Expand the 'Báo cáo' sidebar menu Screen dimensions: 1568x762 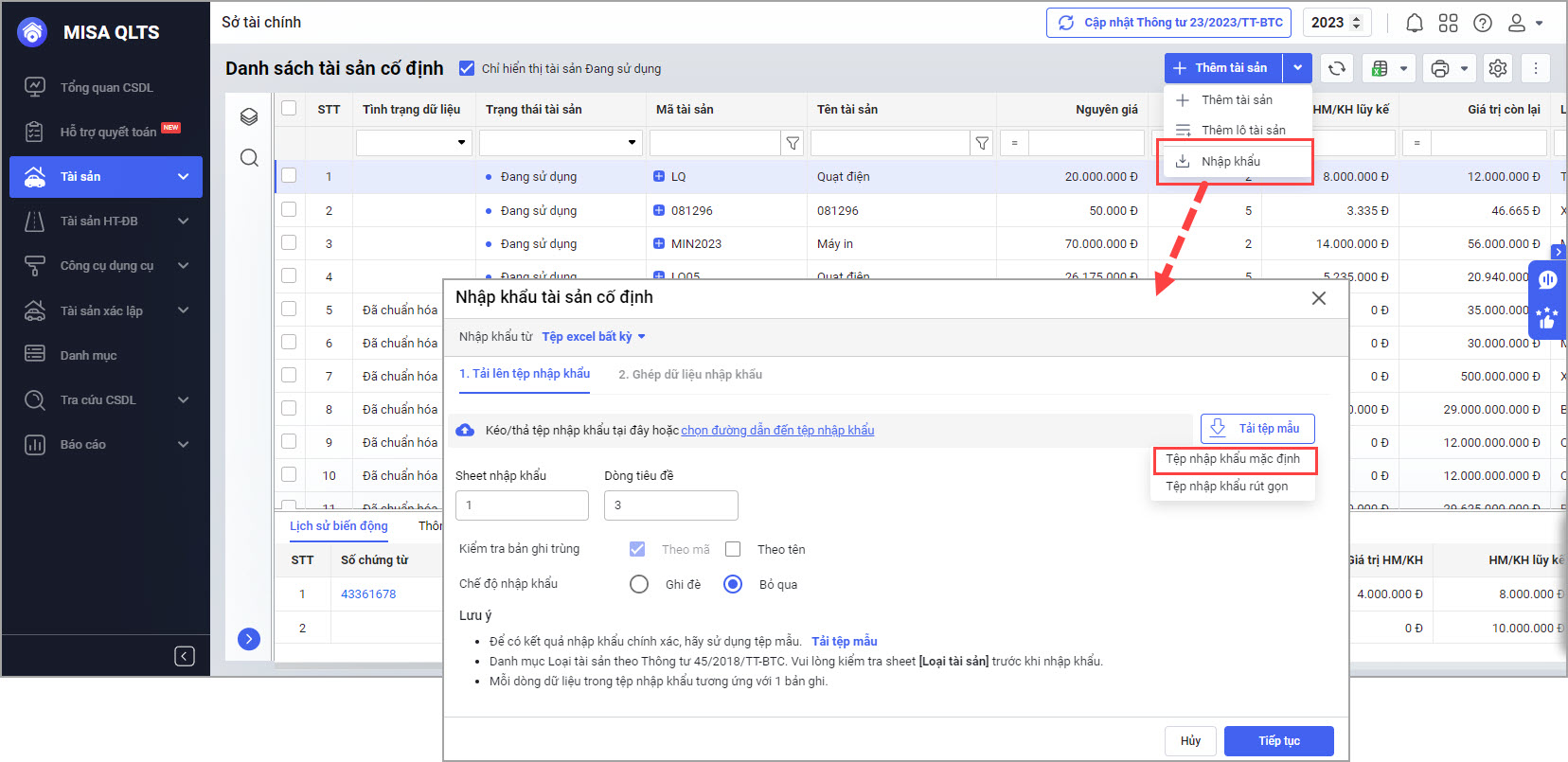106,444
